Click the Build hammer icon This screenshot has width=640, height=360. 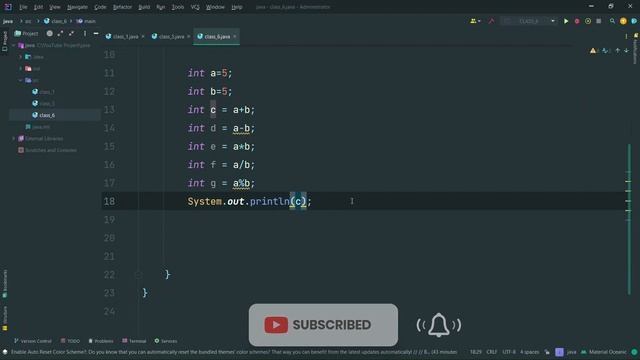pos(491,21)
